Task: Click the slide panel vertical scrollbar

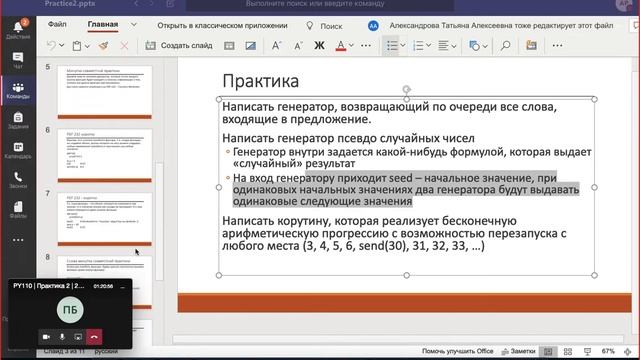Action: coord(160,221)
